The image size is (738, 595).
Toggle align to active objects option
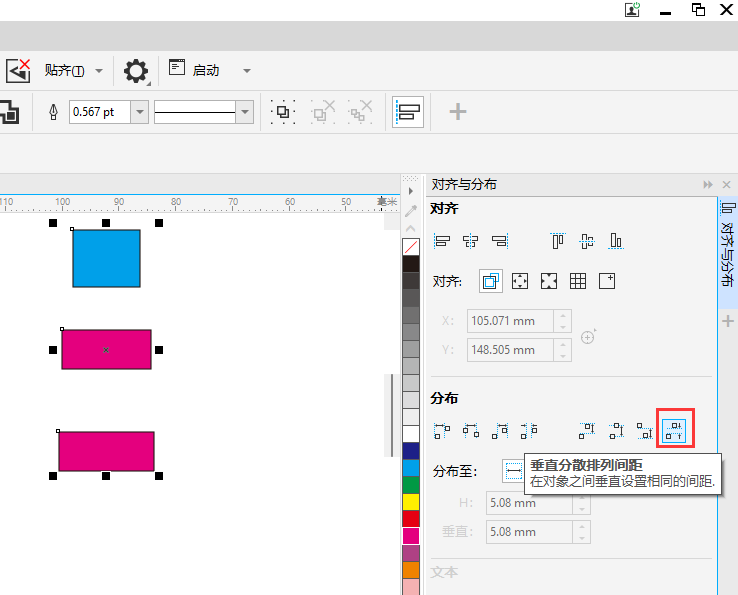click(x=490, y=281)
